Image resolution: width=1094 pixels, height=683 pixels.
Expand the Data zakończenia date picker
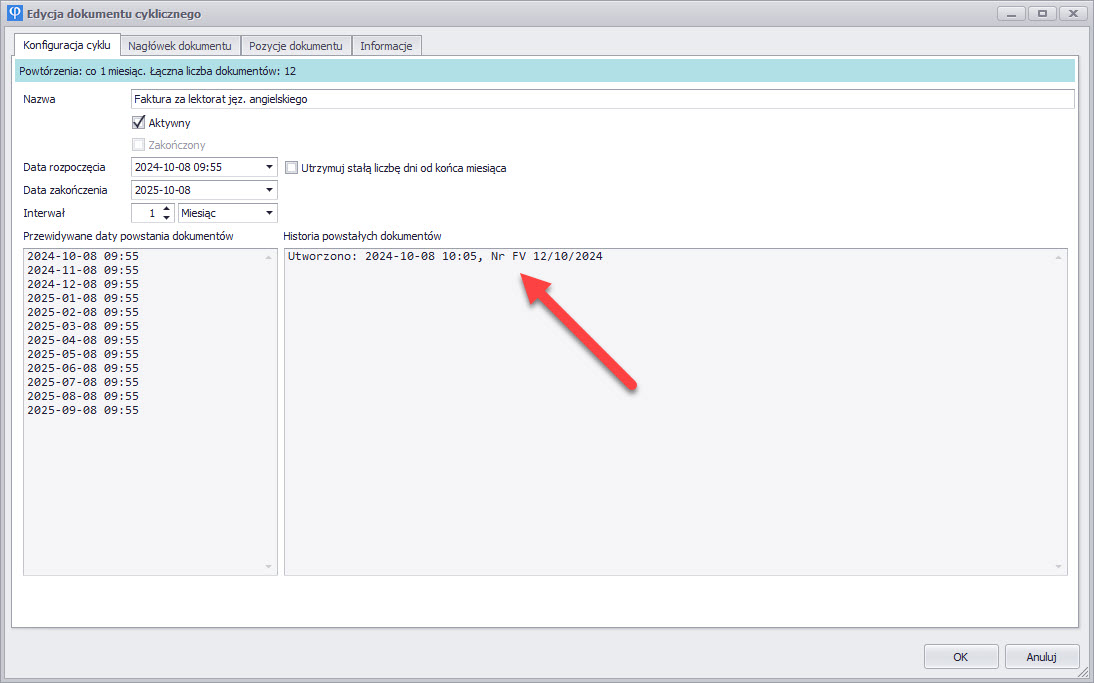[269, 190]
